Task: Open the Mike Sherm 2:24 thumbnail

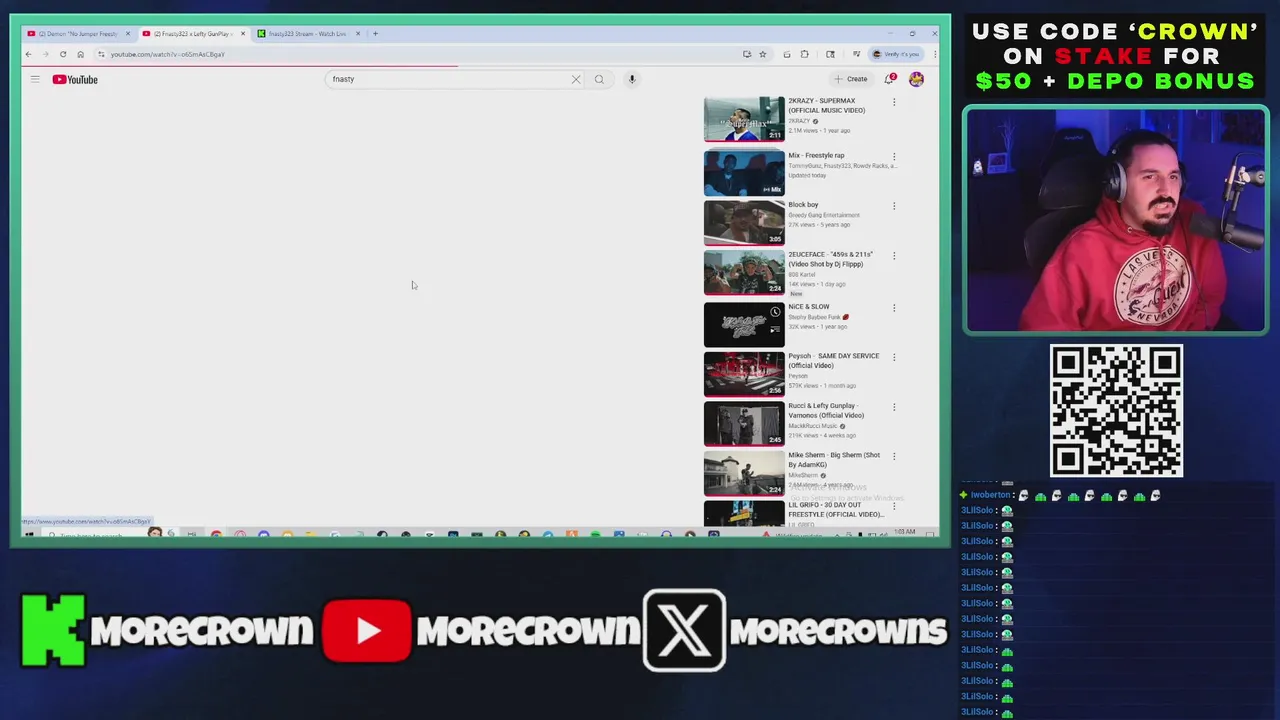Action: click(744, 473)
